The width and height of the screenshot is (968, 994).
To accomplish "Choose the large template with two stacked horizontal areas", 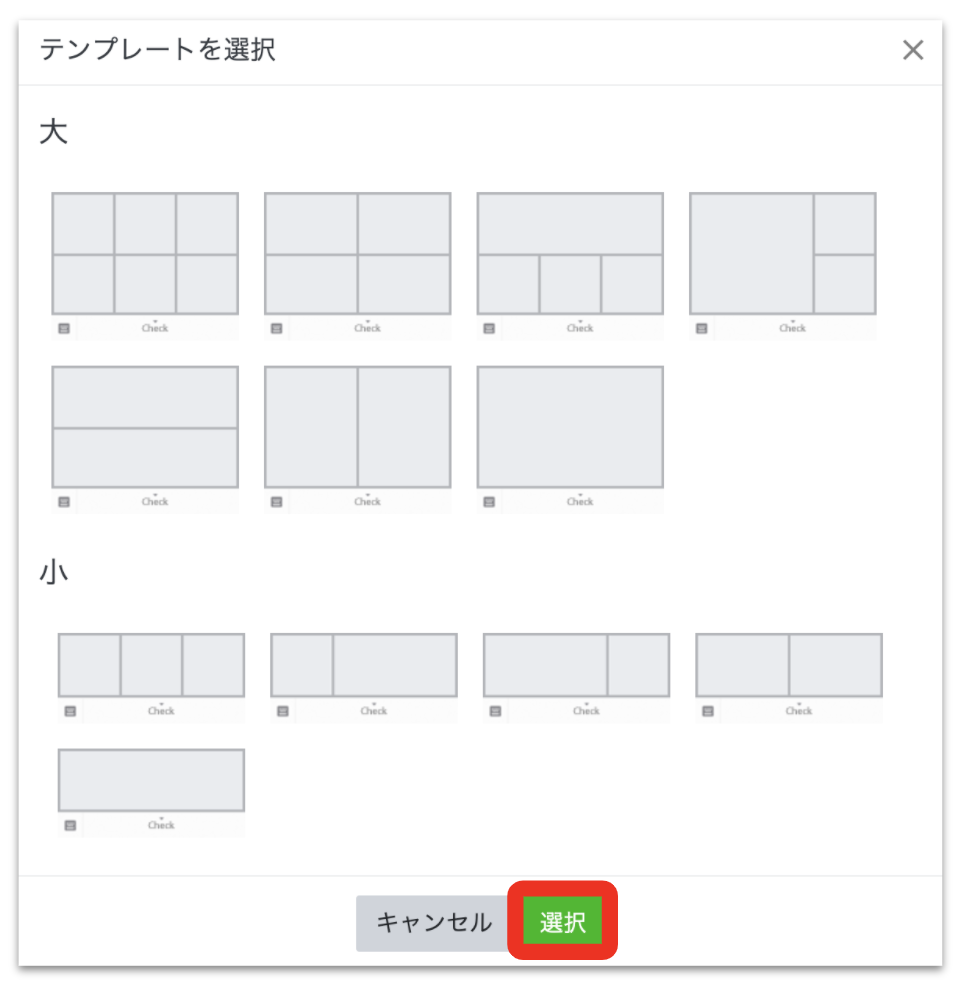I will coord(145,427).
